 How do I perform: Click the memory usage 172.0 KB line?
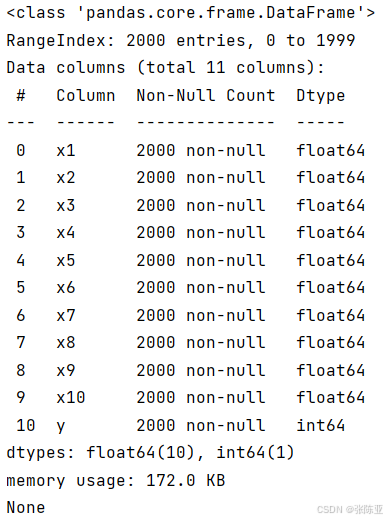pos(116,481)
